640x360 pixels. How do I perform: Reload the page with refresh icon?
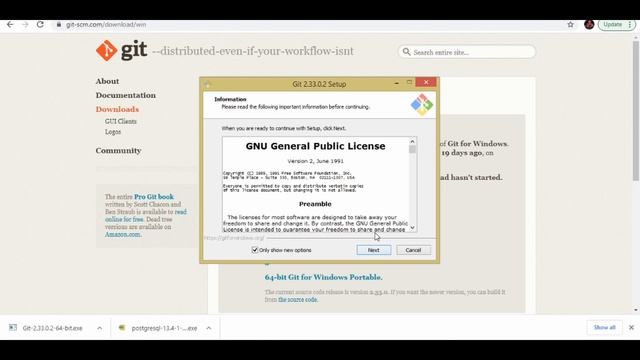(40, 24)
